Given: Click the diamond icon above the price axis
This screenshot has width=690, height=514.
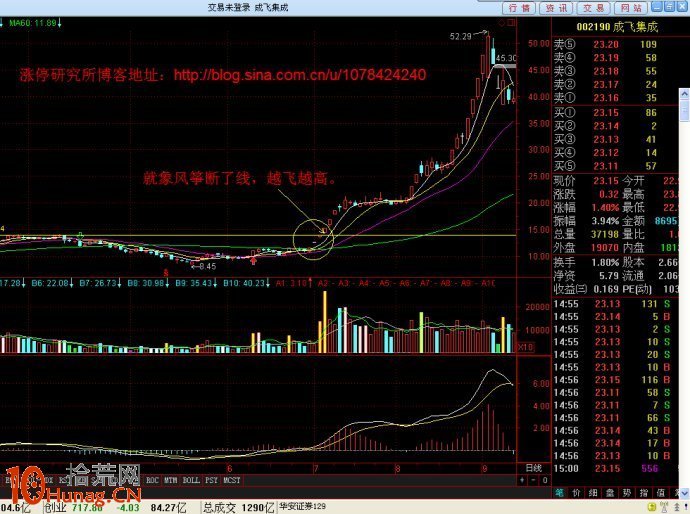Looking at the screenshot, I should (502, 22).
